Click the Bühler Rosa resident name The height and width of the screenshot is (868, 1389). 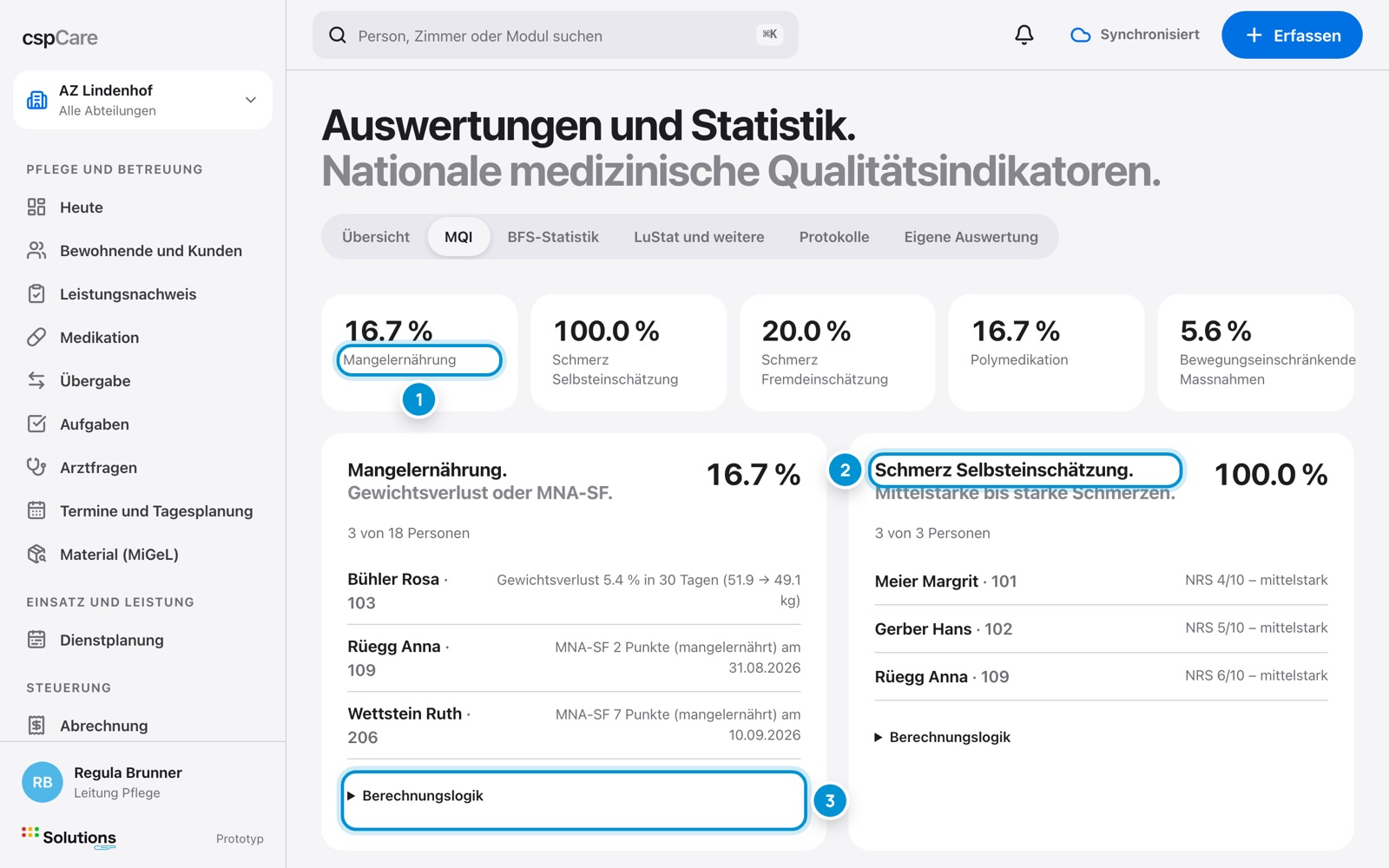[393, 579]
